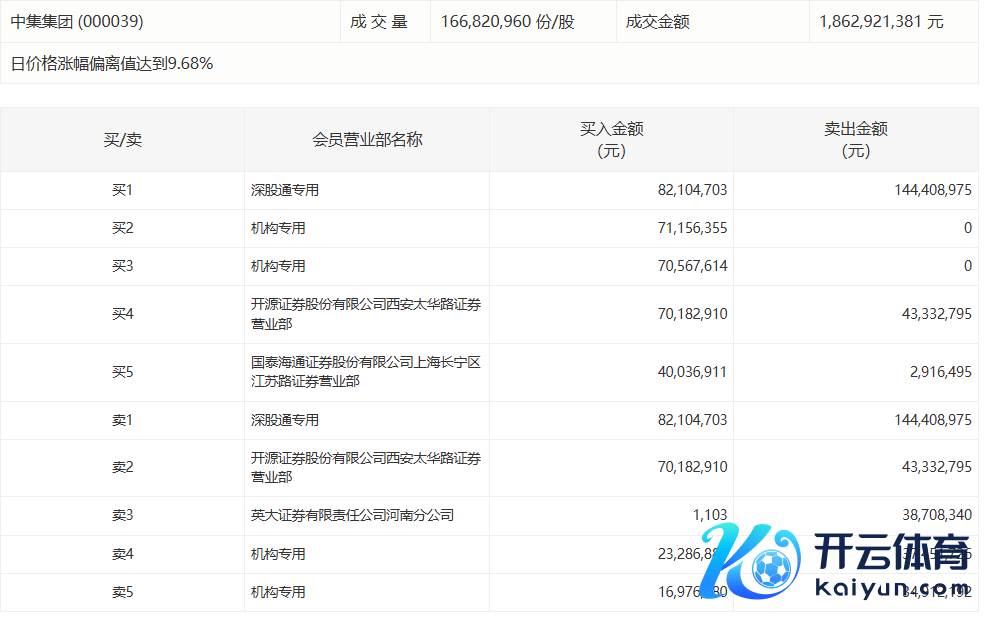The width and height of the screenshot is (984, 621).
Task: Open 国泰海通证券上海长宁区江苏路 branch name
Action: tap(365, 372)
